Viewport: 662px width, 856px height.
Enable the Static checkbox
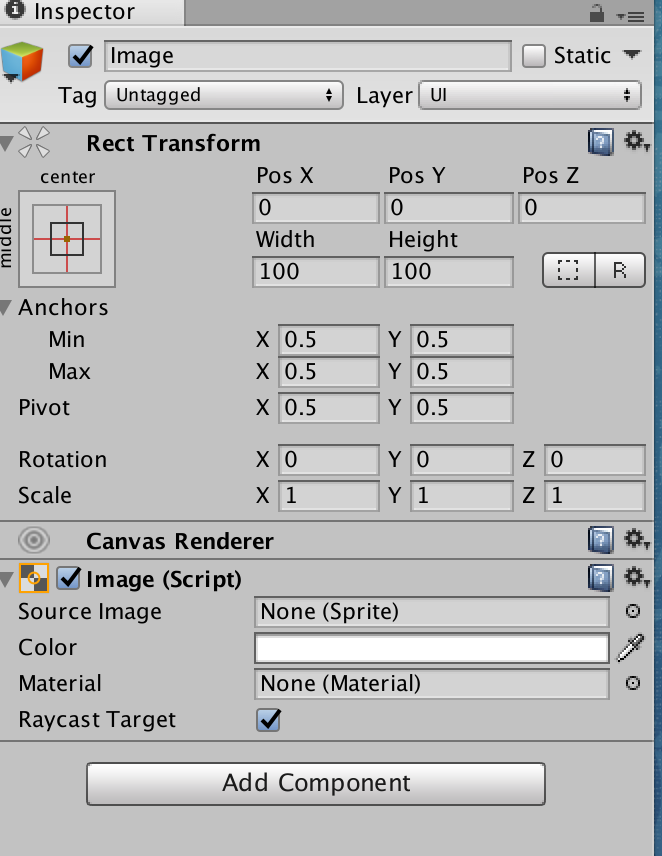(534, 56)
